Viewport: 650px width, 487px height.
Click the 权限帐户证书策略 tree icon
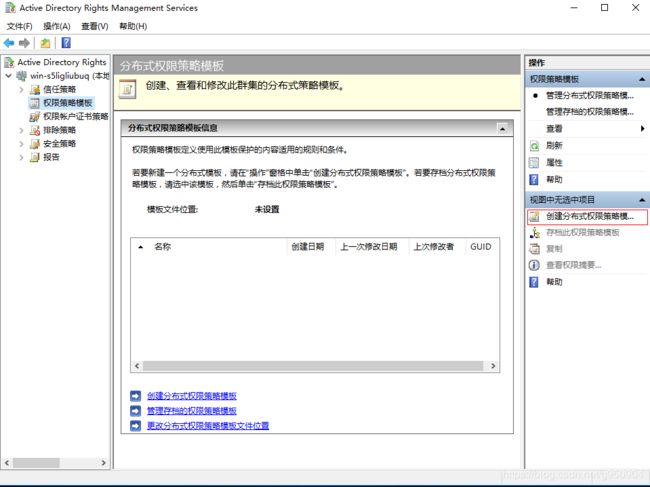coord(35,116)
